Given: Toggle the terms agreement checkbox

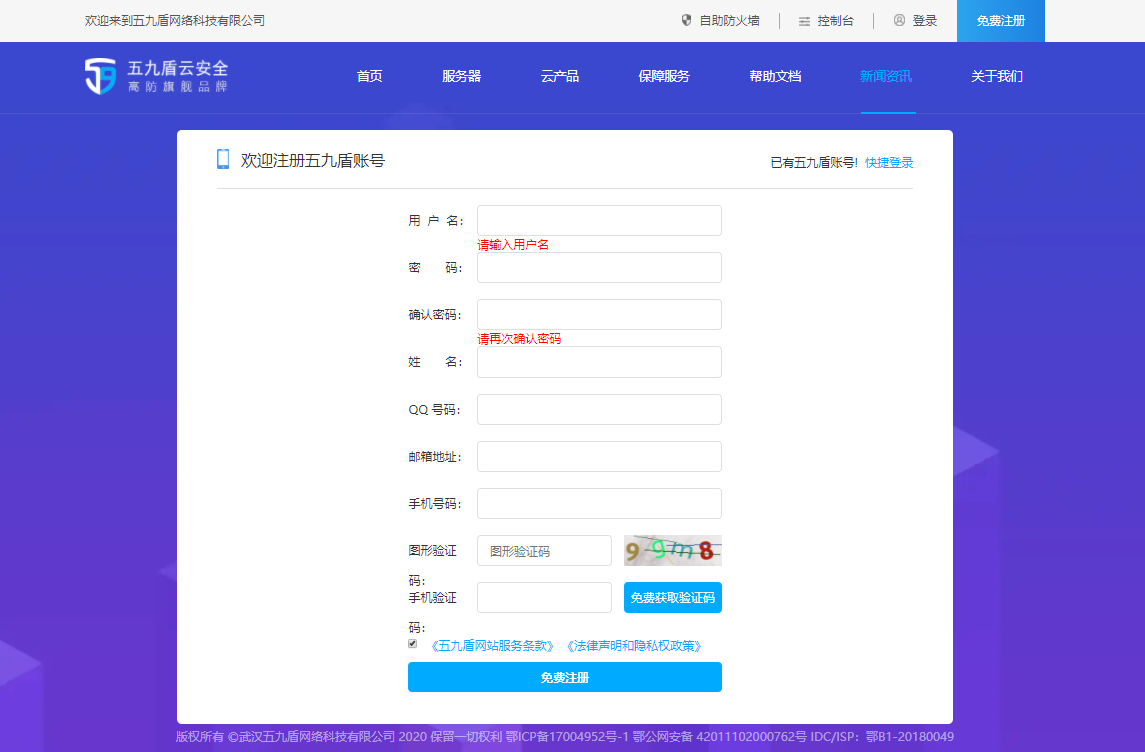Looking at the screenshot, I should 412,643.
